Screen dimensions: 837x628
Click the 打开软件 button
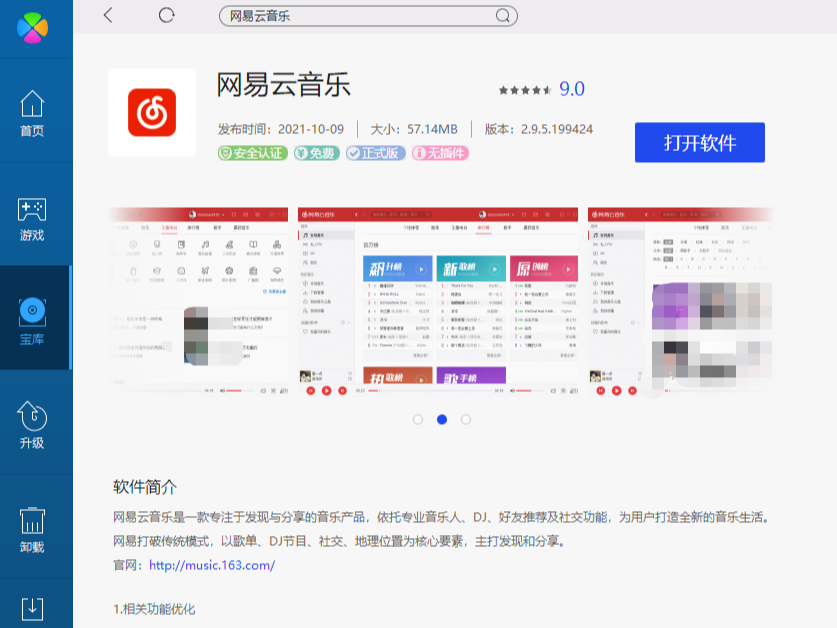tap(700, 143)
